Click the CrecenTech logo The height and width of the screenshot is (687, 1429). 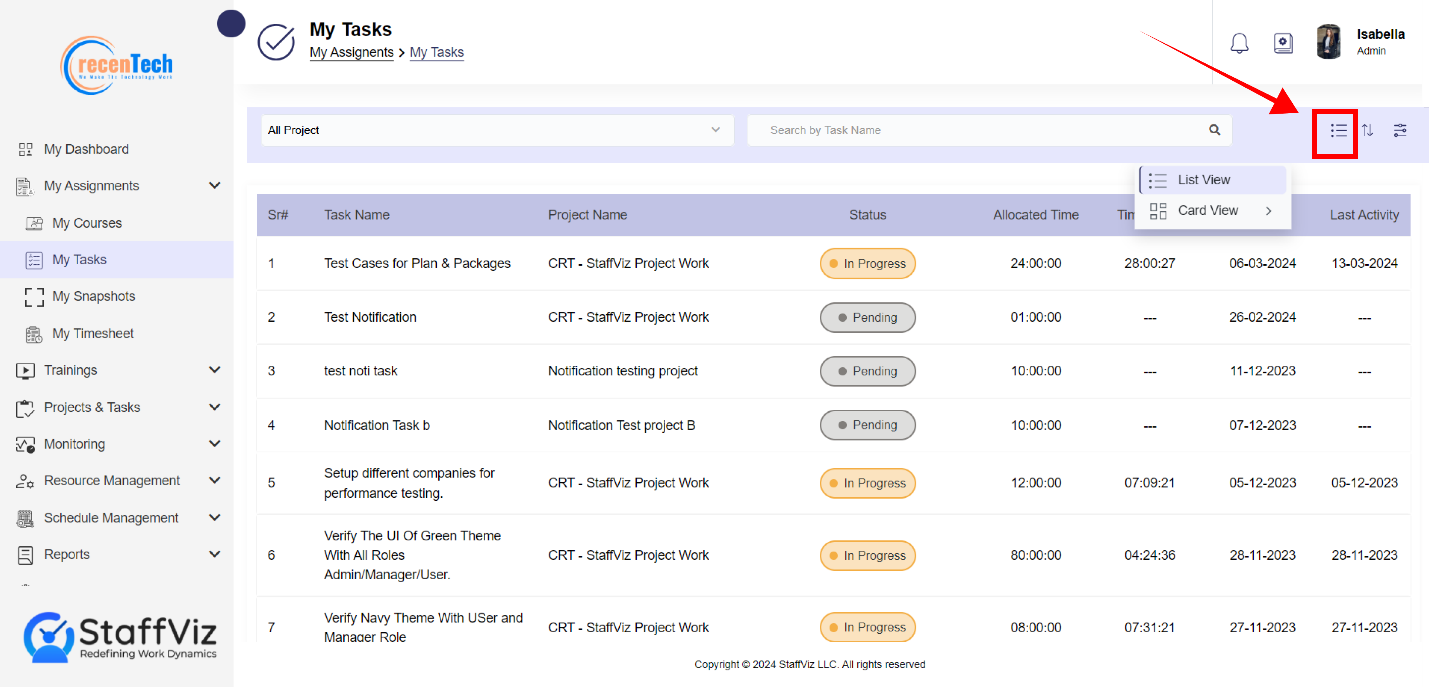[117, 65]
